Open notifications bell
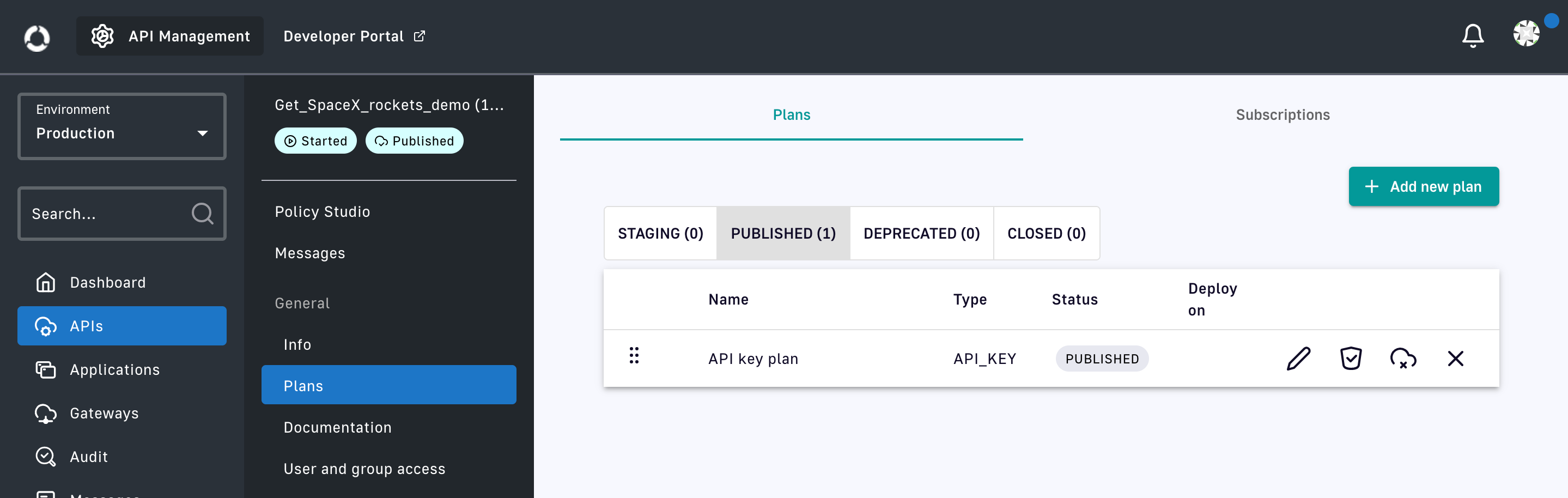The height and width of the screenshot is (498, 1568). [1473, 36]
